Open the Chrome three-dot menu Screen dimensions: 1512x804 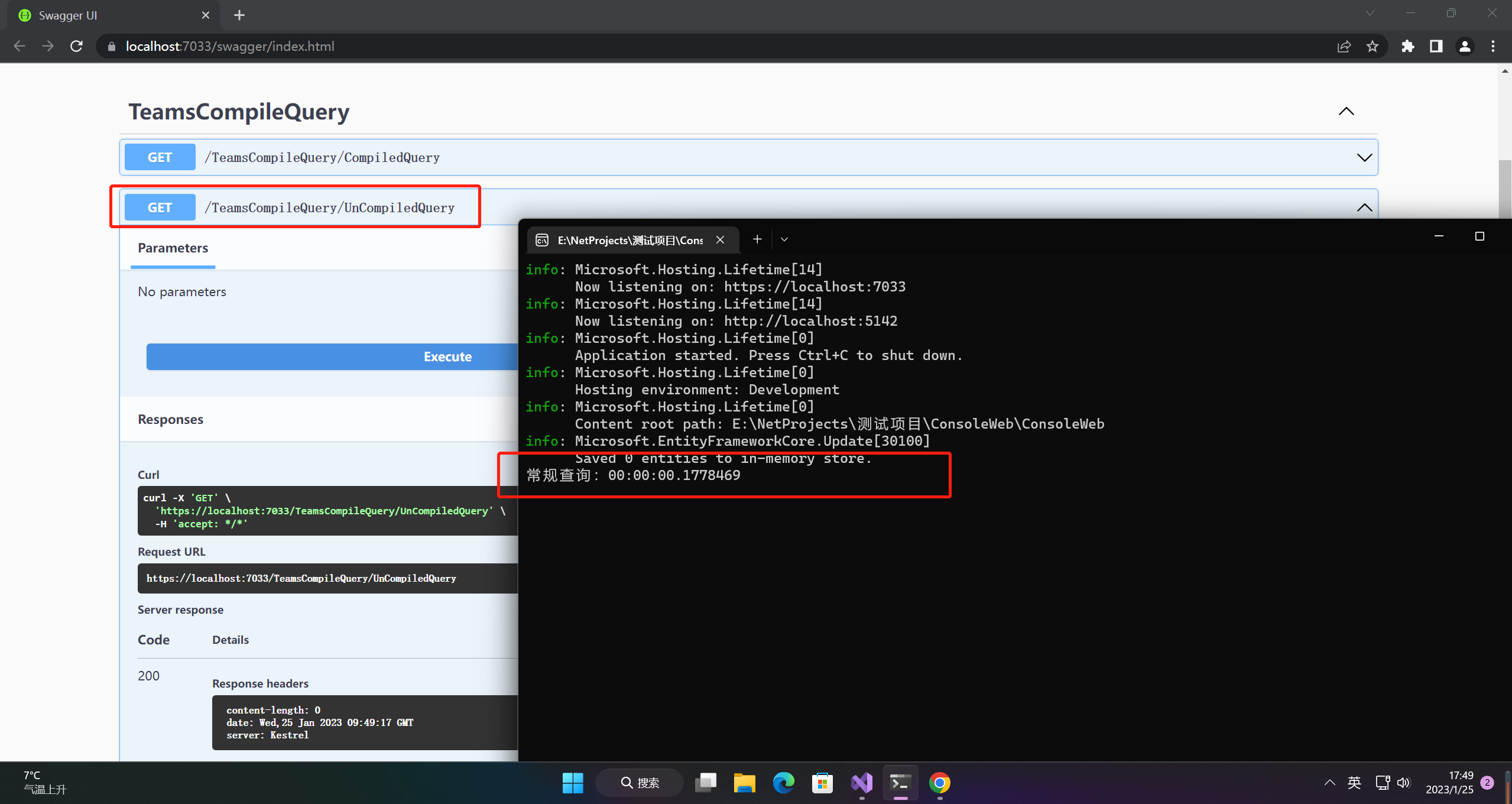(1493, 46)
